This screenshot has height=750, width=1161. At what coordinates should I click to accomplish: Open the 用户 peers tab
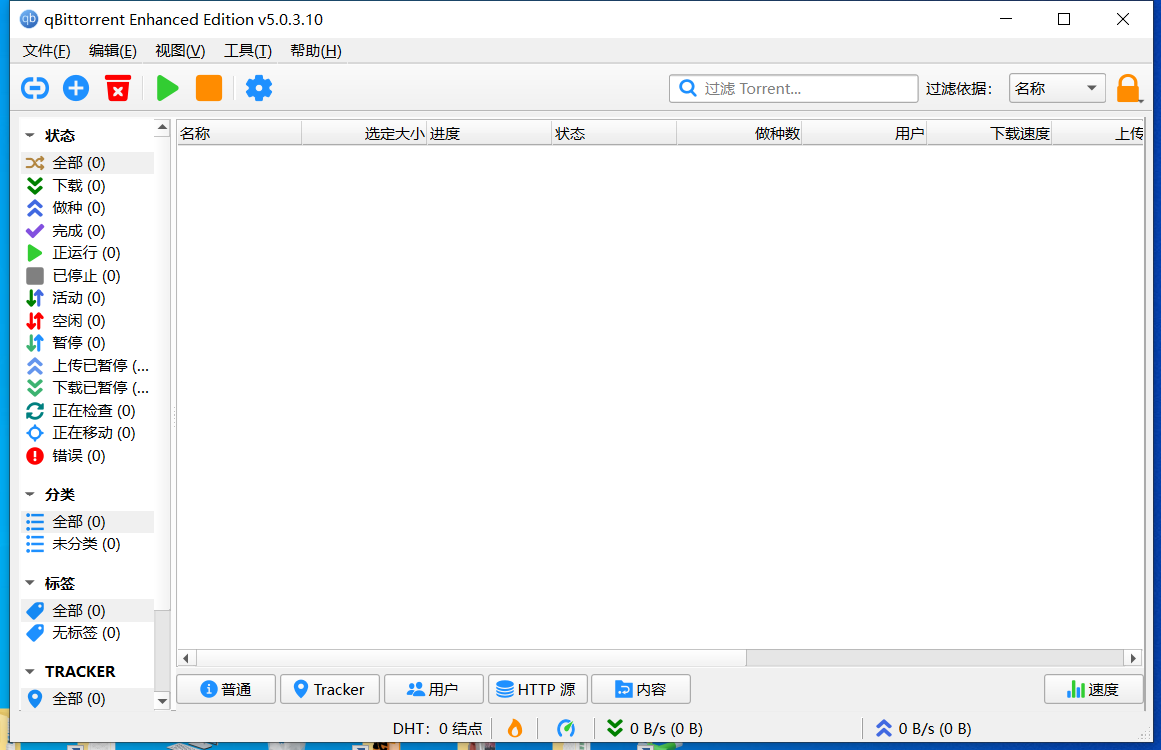point(433,689)
